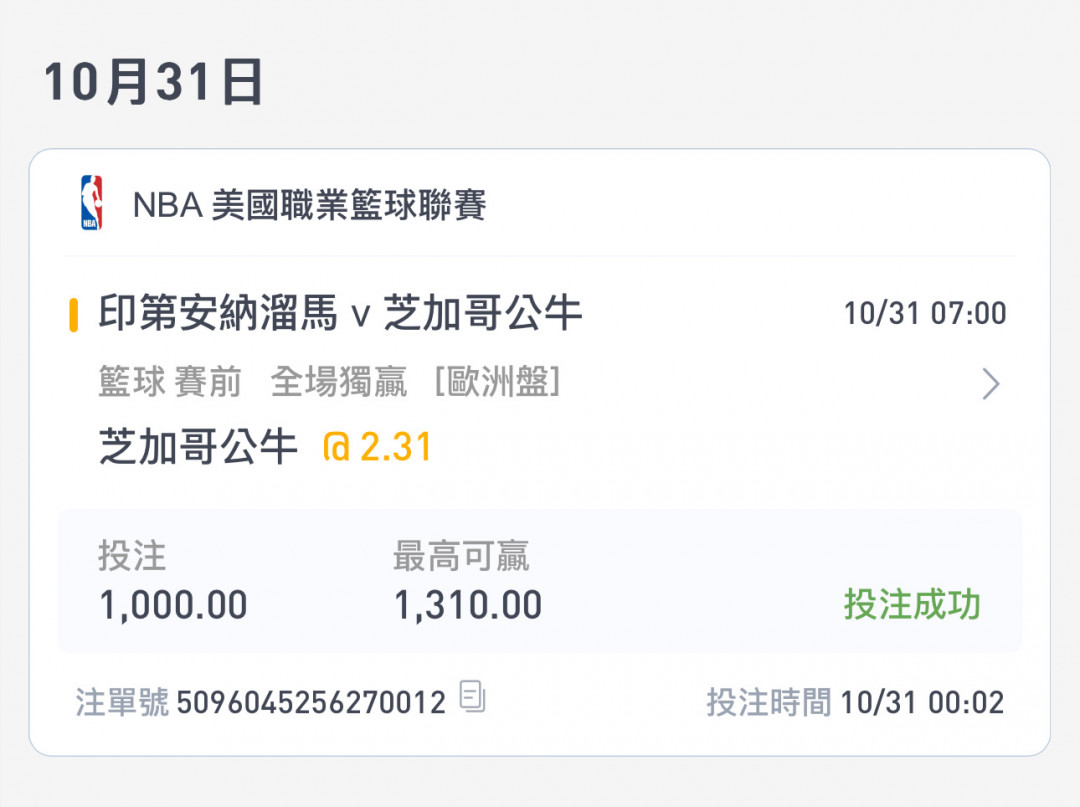Select the 芝加哥公牛 bet selection text

[x=198, y=447]
